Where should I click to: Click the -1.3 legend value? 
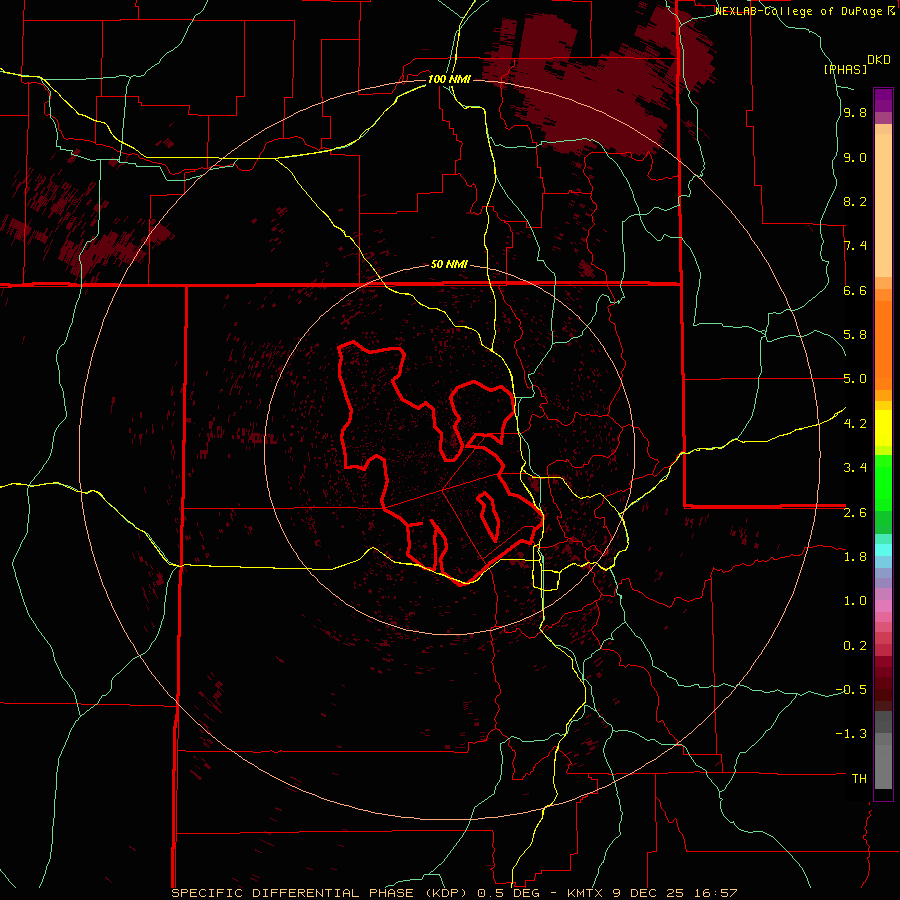point(851,734)
